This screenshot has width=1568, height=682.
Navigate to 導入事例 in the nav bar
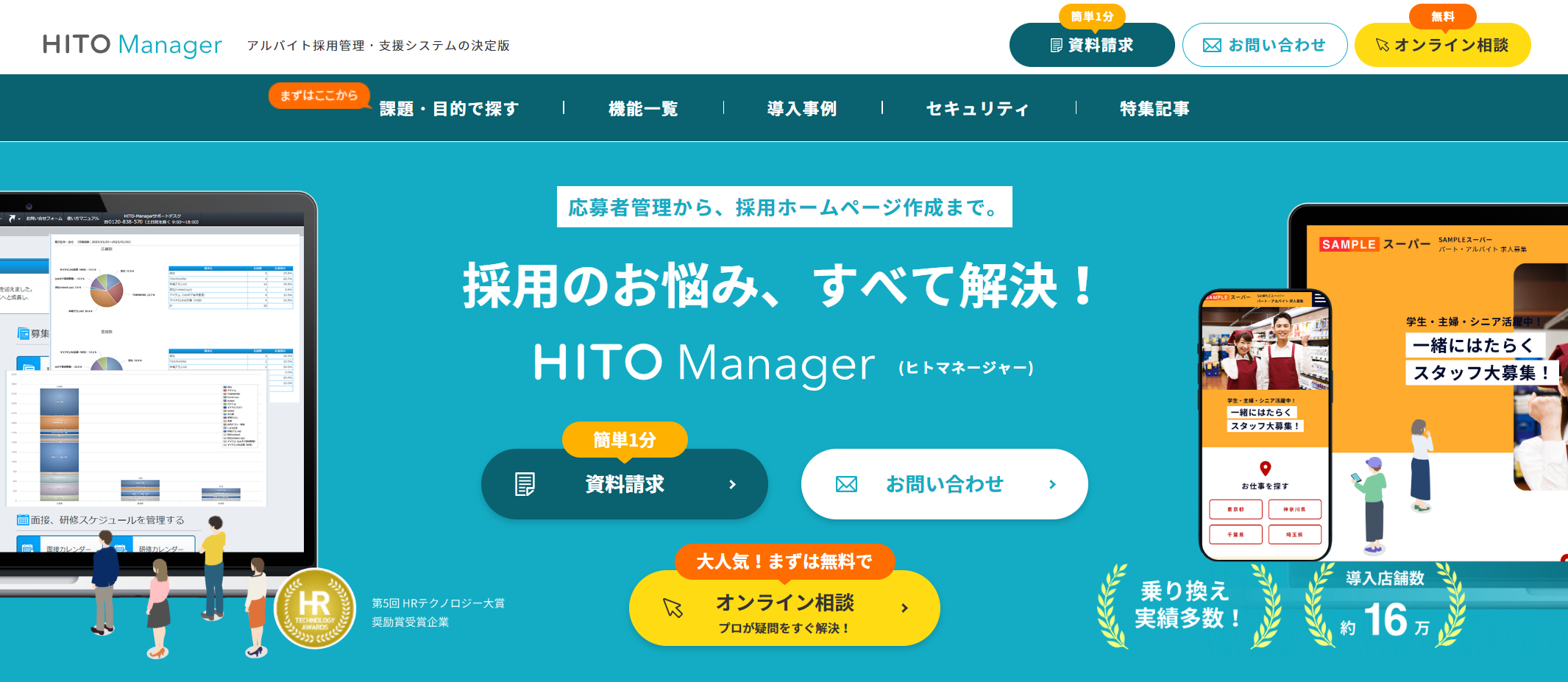(x=802, y=107)
